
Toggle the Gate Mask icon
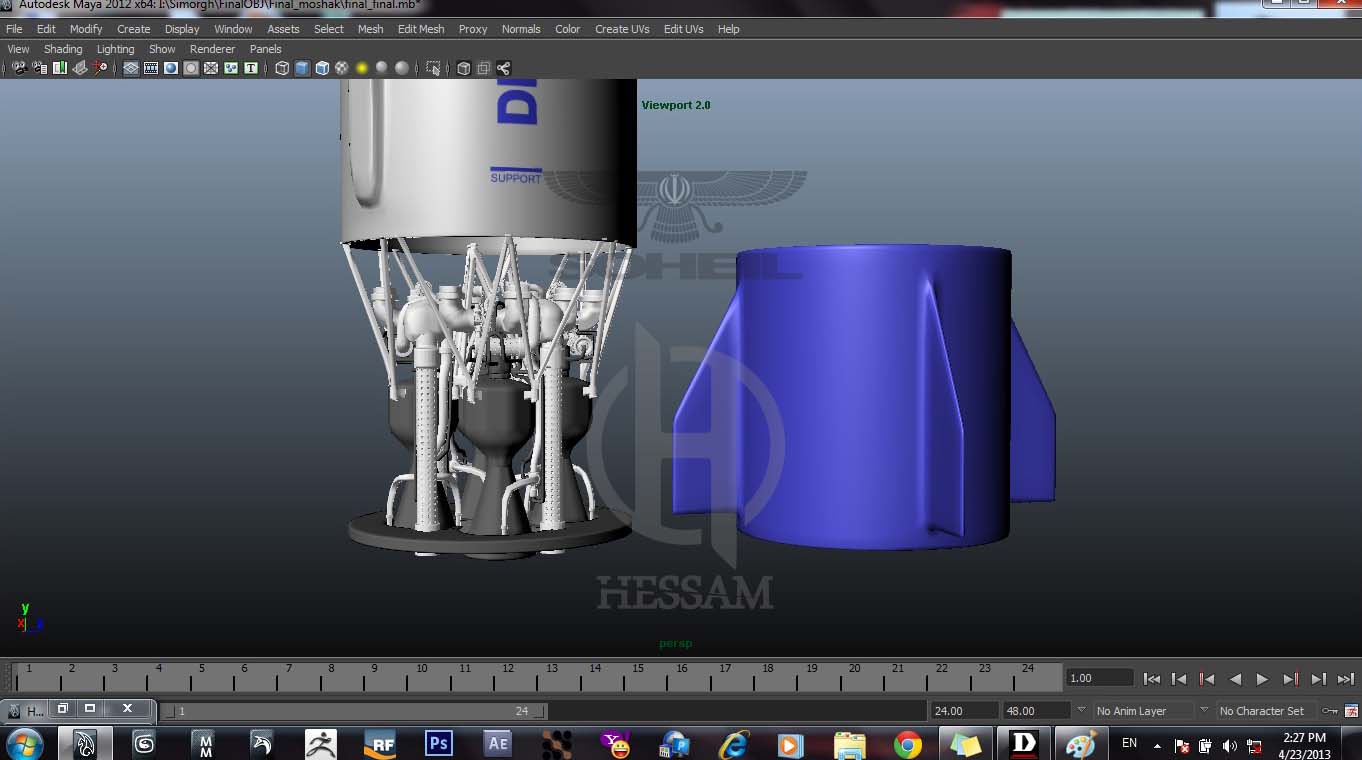pos(191,68)
